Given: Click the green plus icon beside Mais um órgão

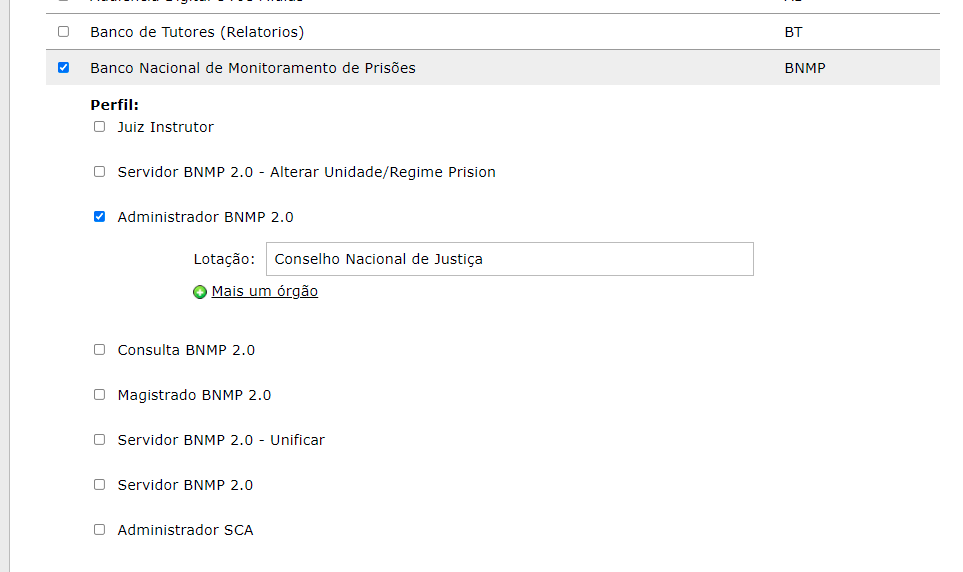Looking at the screenshot, I should click(x=200, y=292).
